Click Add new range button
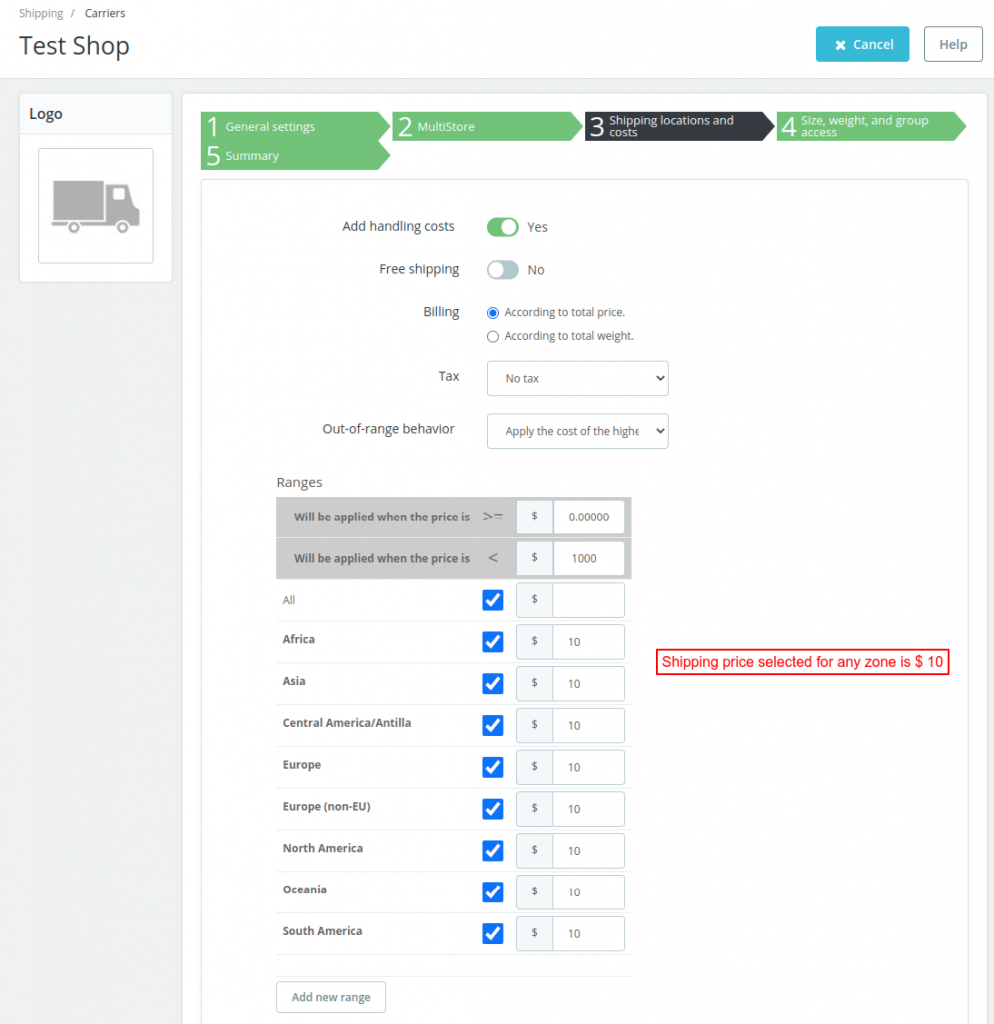This screenshot has width=994, height=1024. [331, 997]
